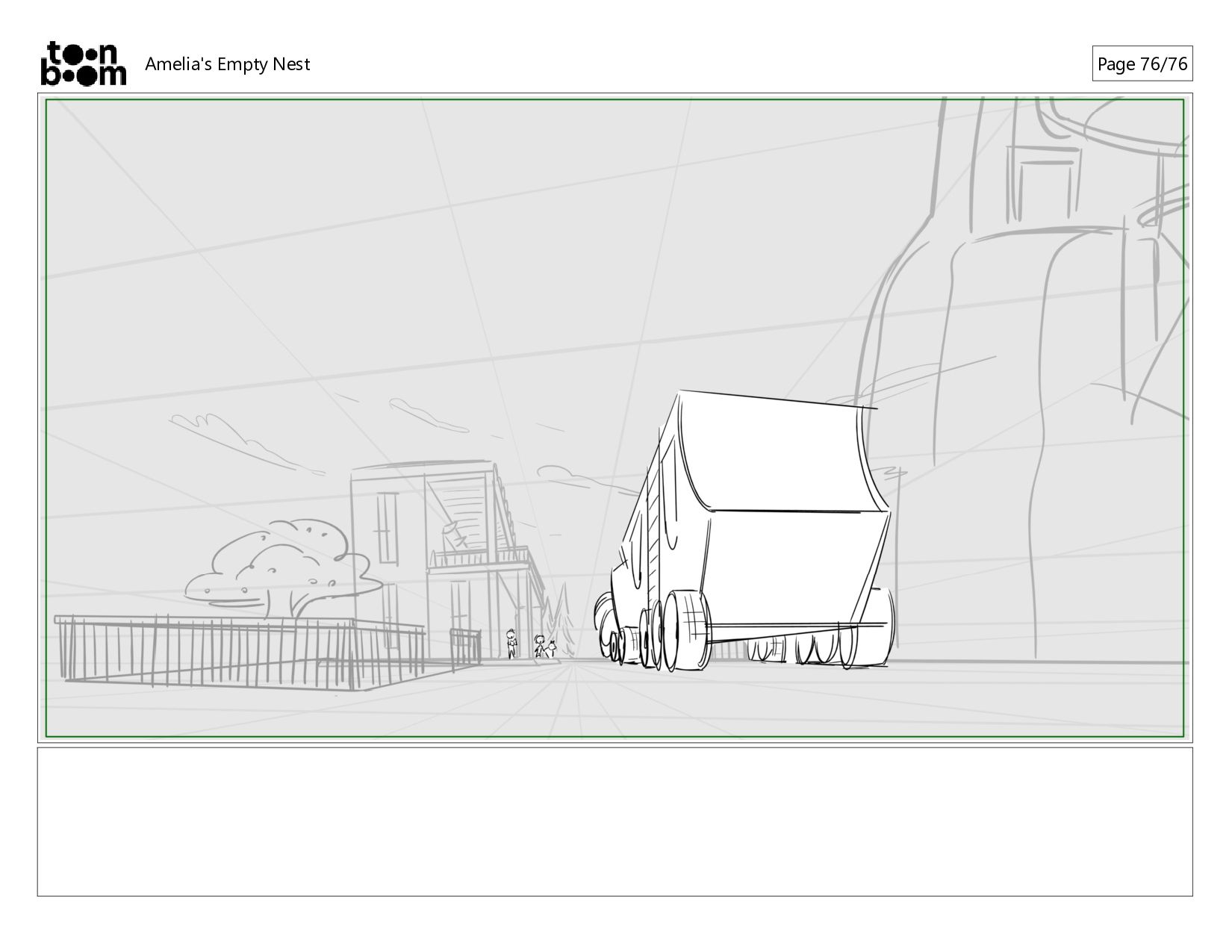The width and height of the screenshot is (1232, 952).
Task: Click the empty notes box below the panel
Action: [615, 821]
